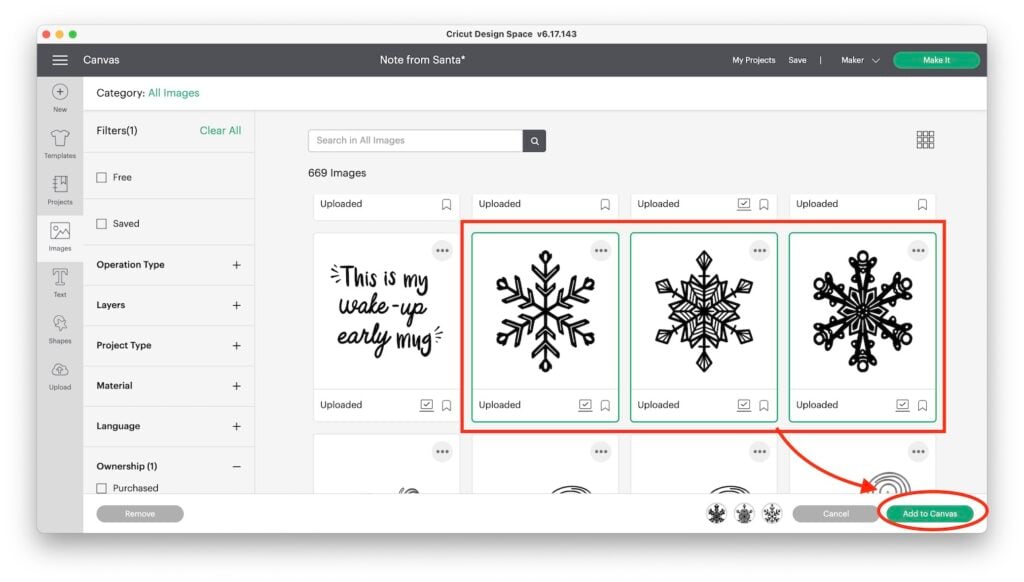Click the New project icon in sidebar

click(x=60, y=97)
